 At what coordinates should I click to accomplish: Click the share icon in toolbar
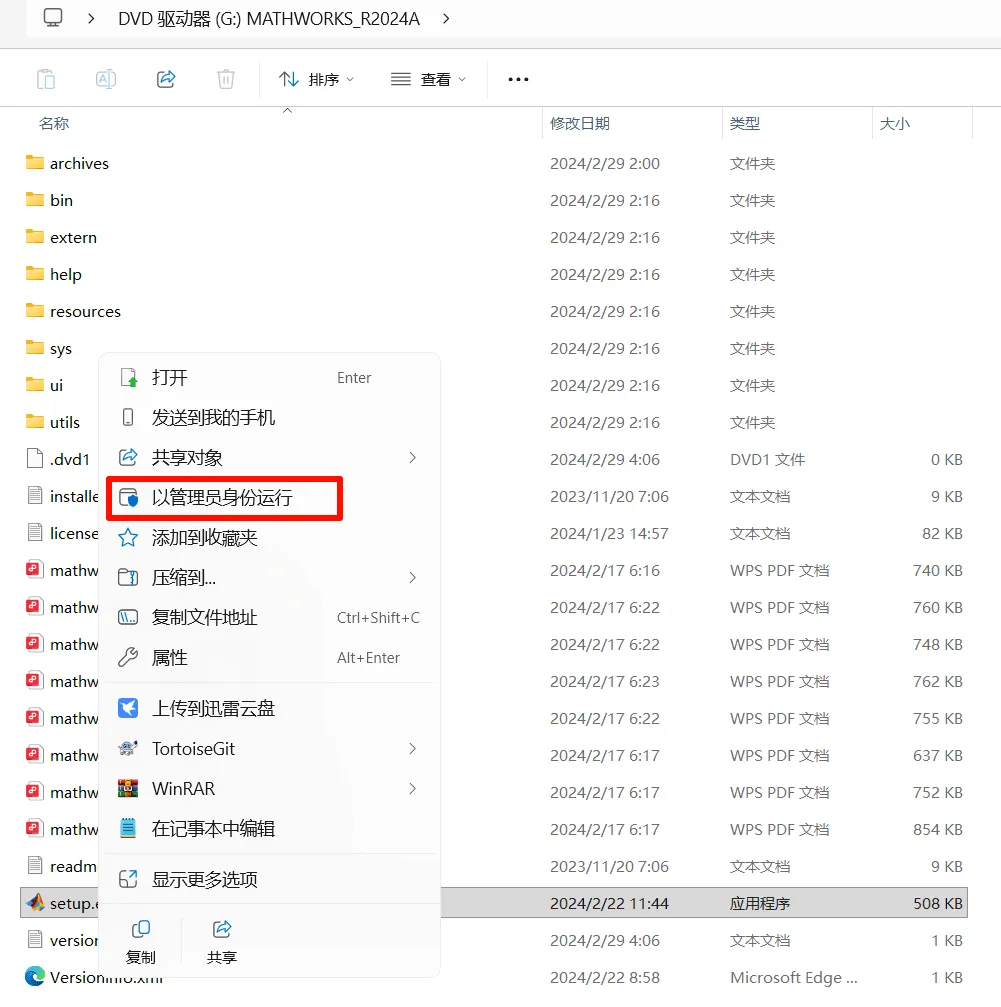point(166,80)
